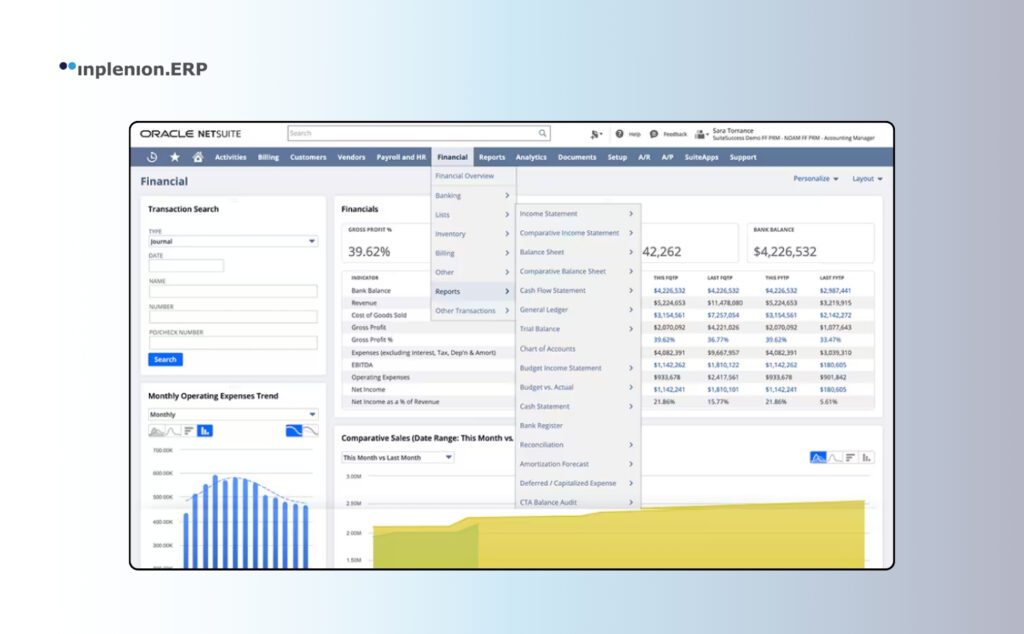Open the Reports tab in navigation bar
This screenshot has height=634, width=1024.
pos(492,157)
